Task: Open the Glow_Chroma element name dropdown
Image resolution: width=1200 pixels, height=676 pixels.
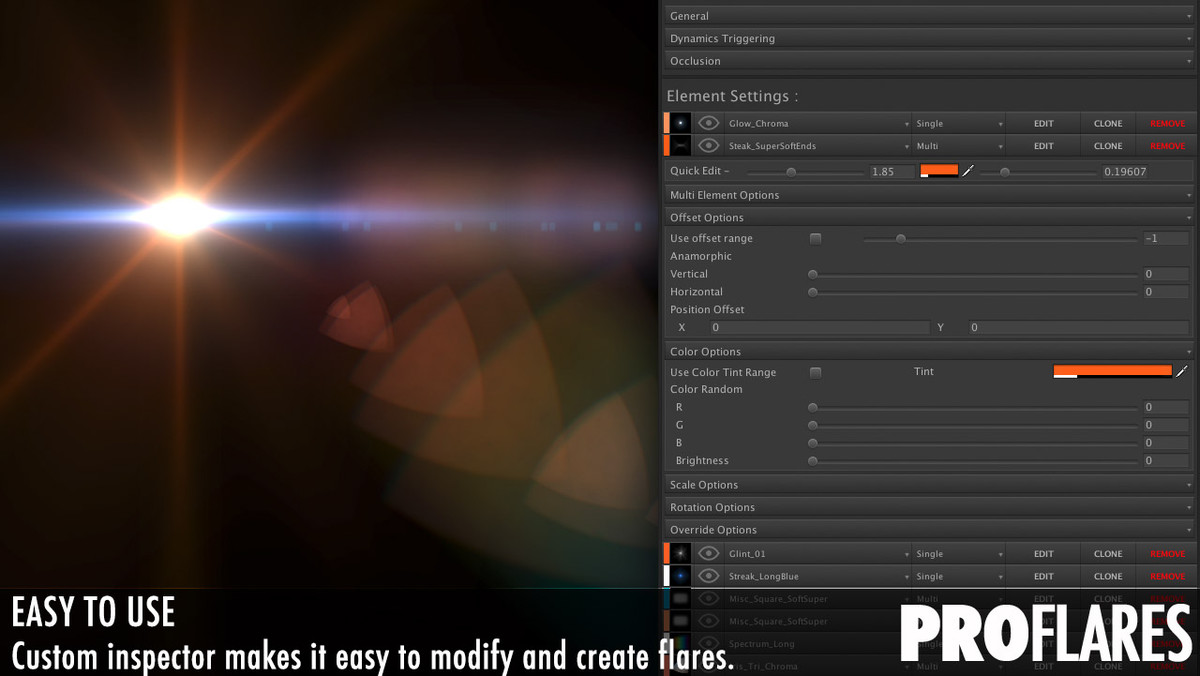Action: point(817,123)
